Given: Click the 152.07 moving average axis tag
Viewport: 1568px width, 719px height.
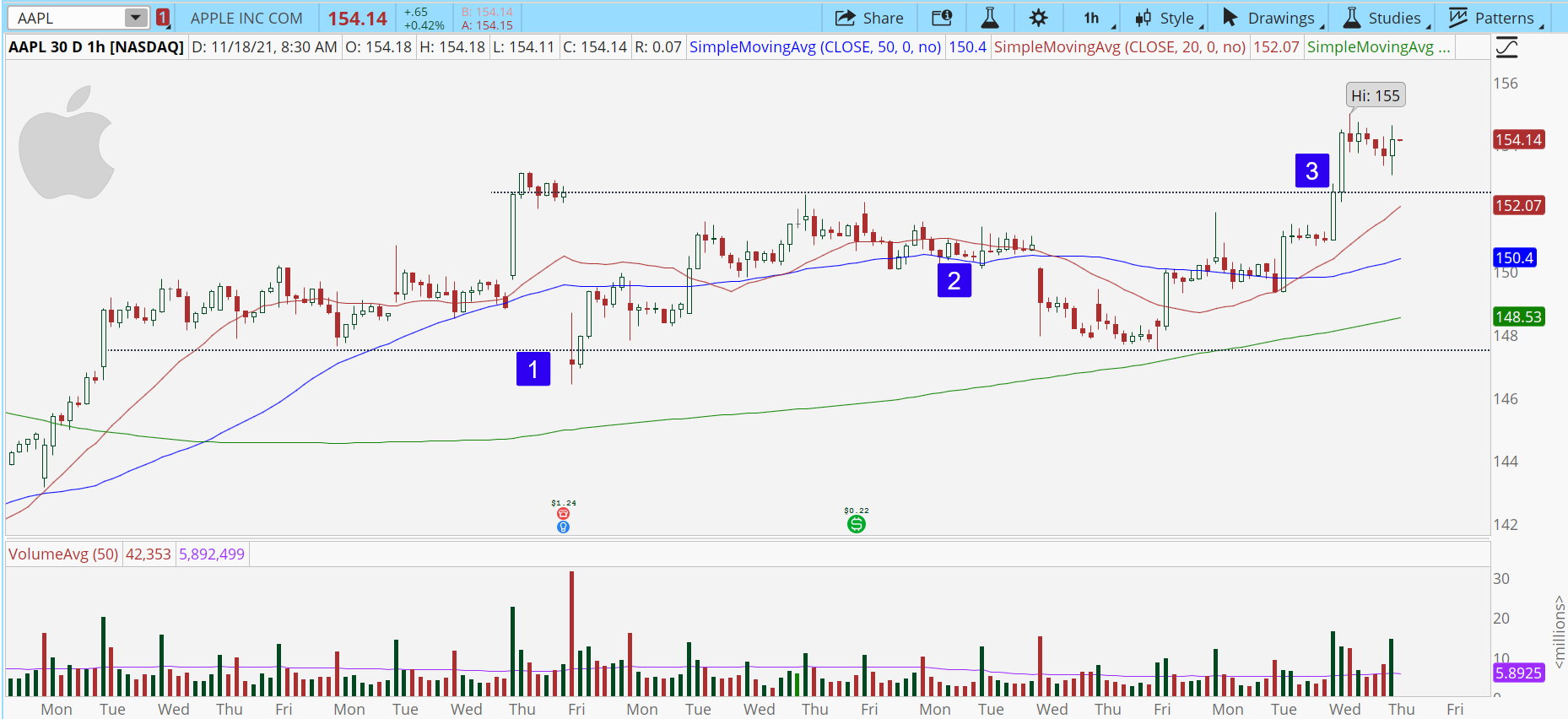Looking at the screenshot, I should (x=1519, y=206).
